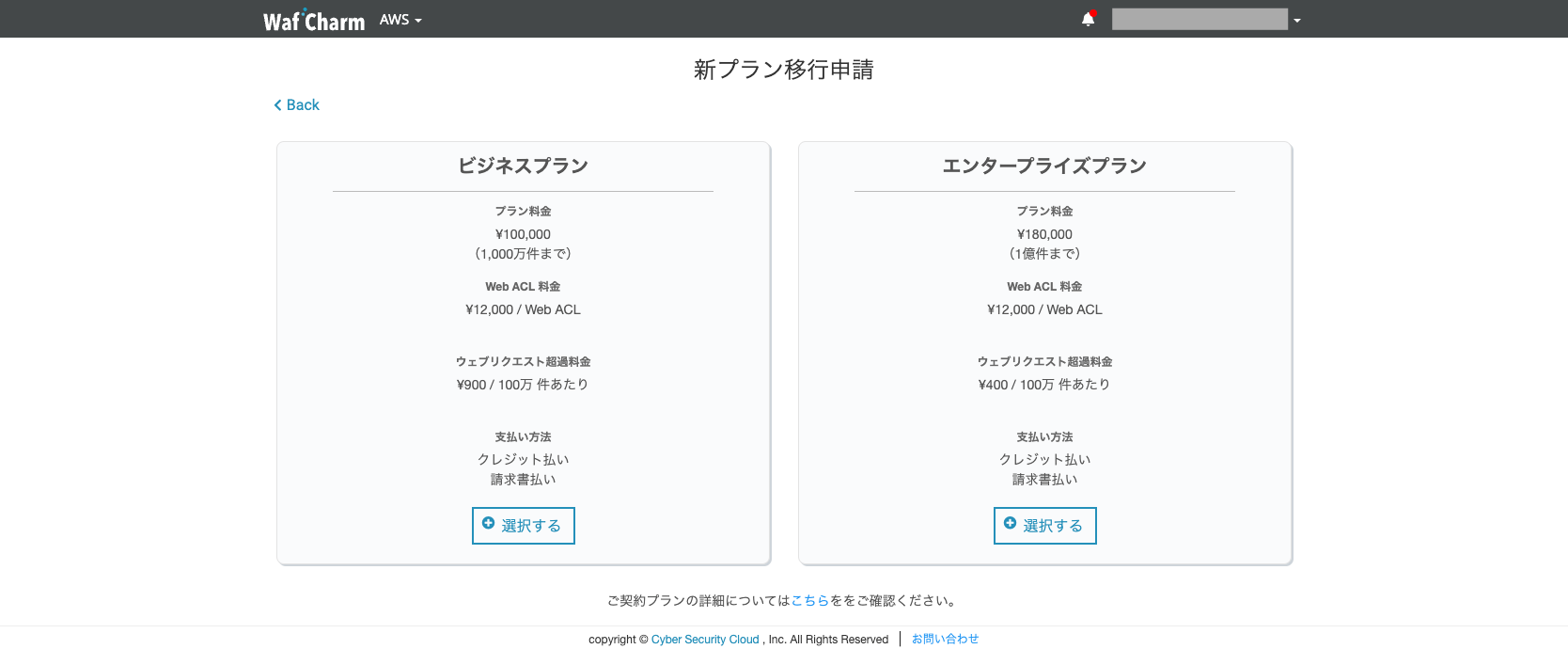The height and width of the screenshot is (649, 1568).
Task: Click the ¥180,000 plan price
Action: pos(1044,235)
